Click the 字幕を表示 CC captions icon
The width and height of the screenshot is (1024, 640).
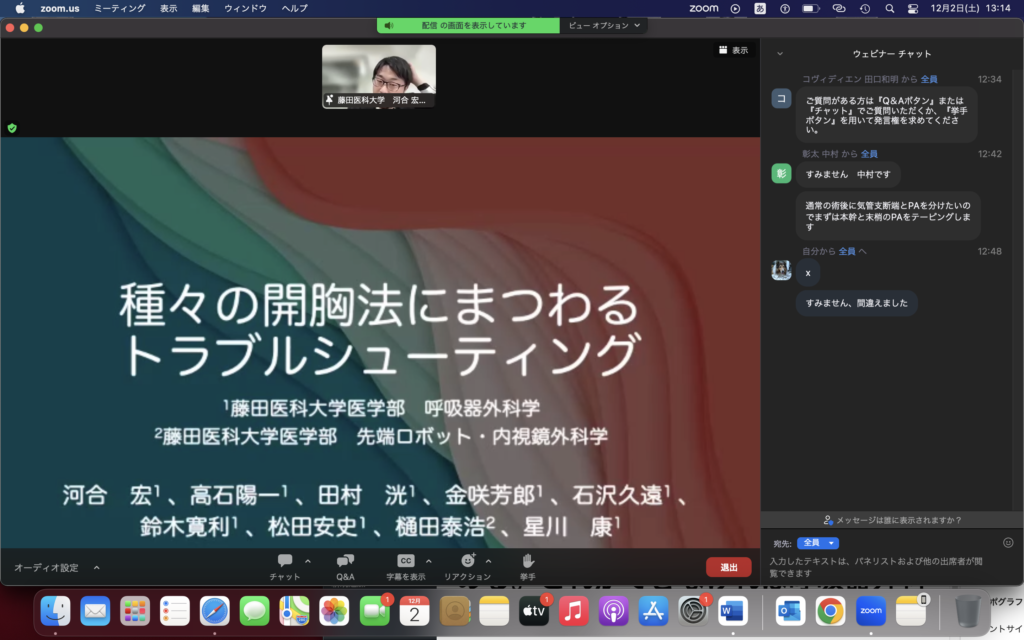pyautogui.click(x=406, y=561)
